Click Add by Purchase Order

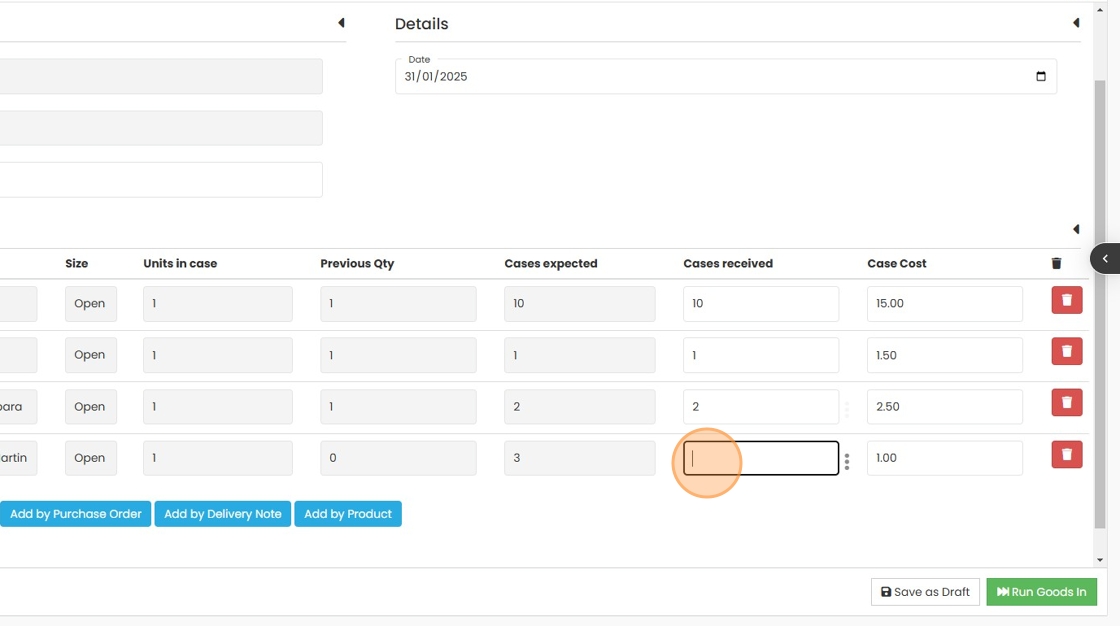click(x=76, y=514)
